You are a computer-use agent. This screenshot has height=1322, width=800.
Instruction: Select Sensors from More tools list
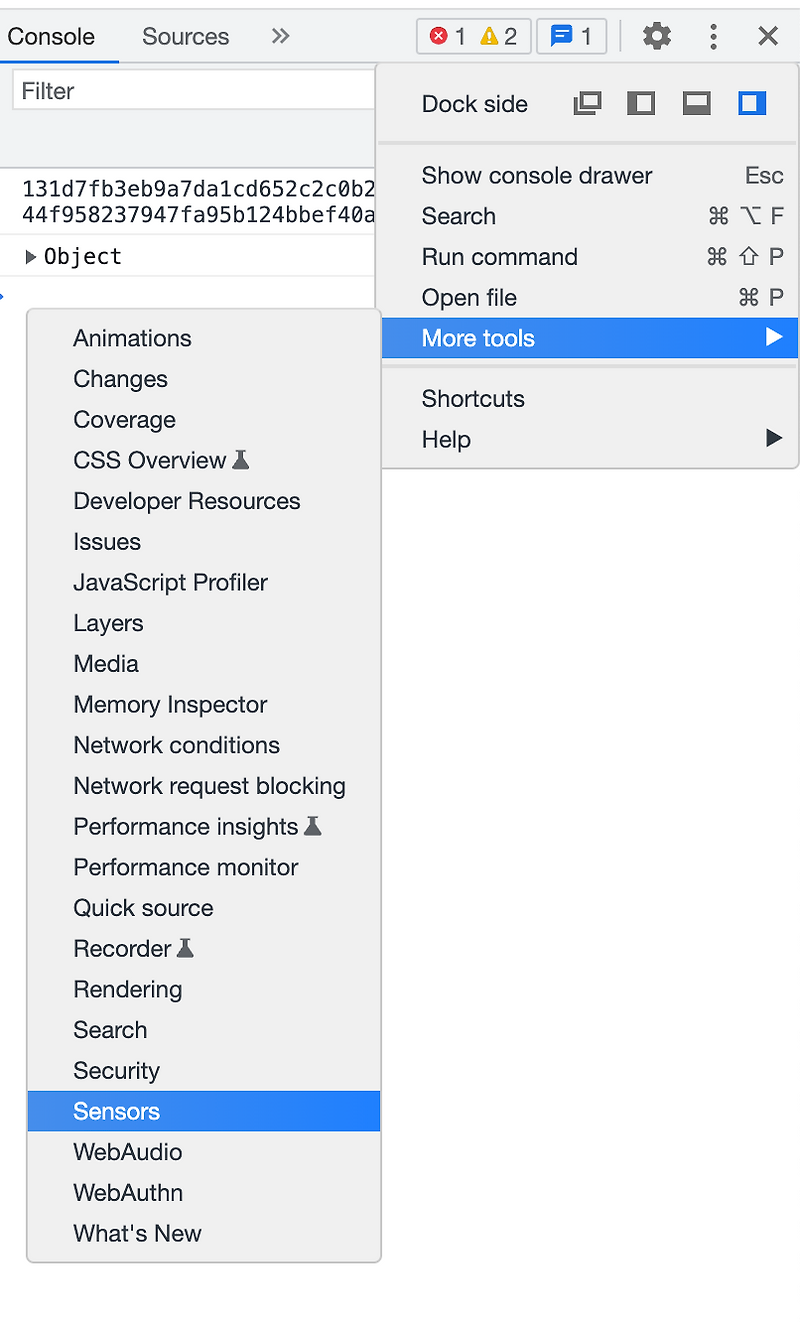[x=204, y=1111]
